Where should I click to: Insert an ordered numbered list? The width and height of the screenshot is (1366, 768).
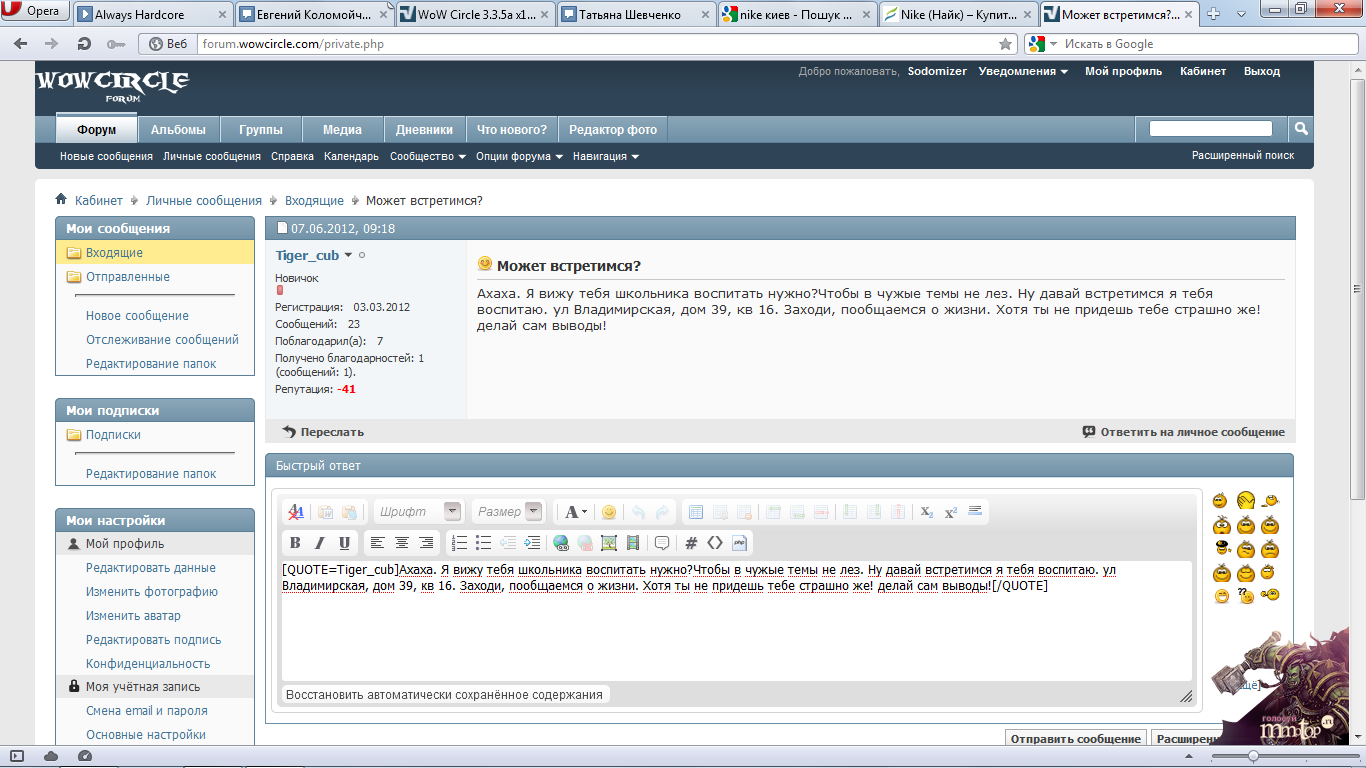(459, 543)
